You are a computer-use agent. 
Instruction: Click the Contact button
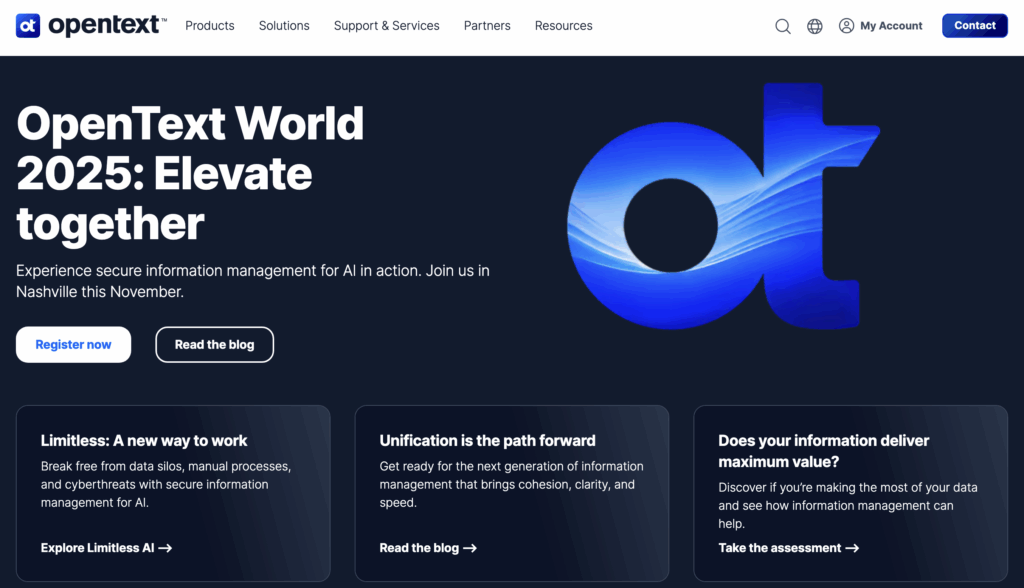[x=974, y=25]
